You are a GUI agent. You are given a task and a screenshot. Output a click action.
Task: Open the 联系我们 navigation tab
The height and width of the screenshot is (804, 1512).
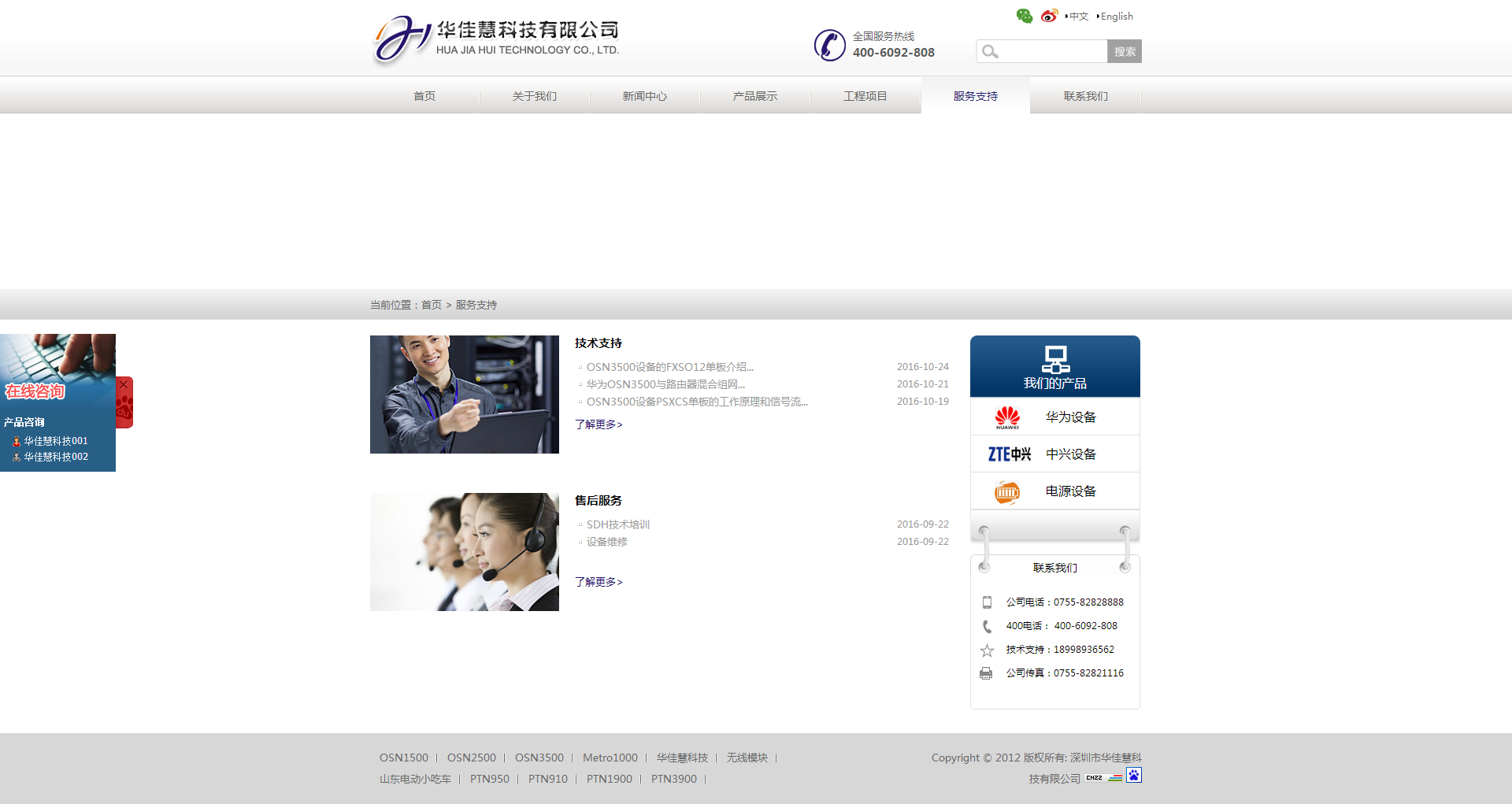coord(1086,96)
